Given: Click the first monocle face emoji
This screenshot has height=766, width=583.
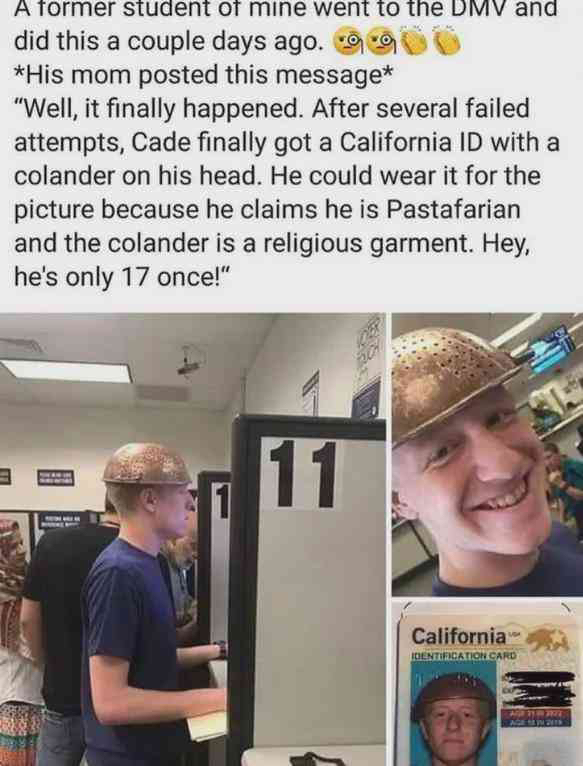Looking at the screenshot, I should tap(348, 43).
